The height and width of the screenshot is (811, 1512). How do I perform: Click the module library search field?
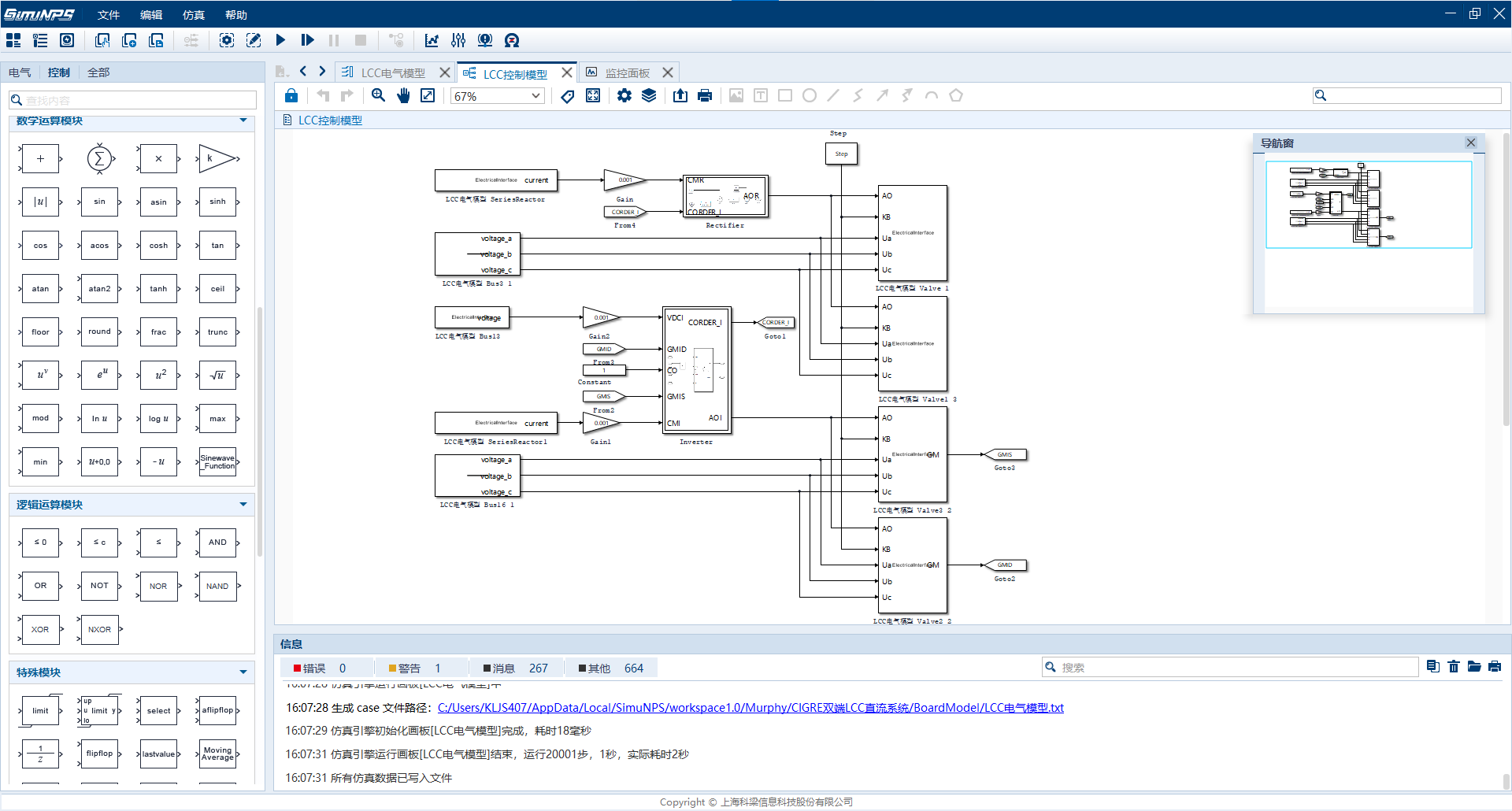click(133, 100)
